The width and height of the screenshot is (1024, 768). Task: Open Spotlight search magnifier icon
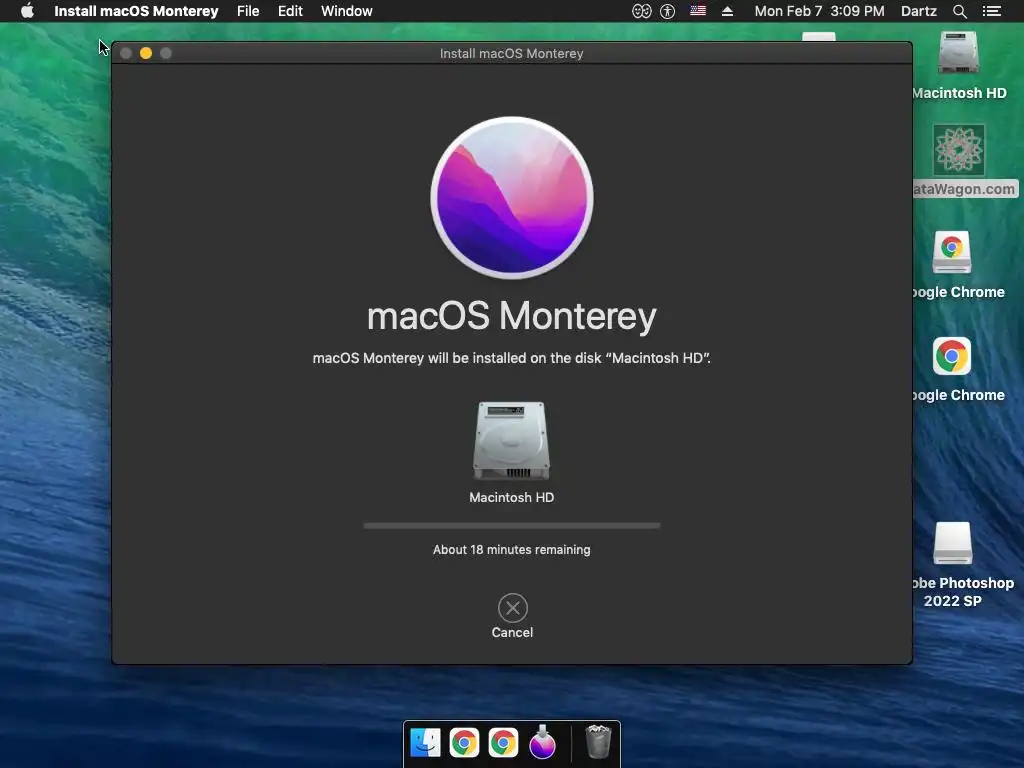point(959,11)
